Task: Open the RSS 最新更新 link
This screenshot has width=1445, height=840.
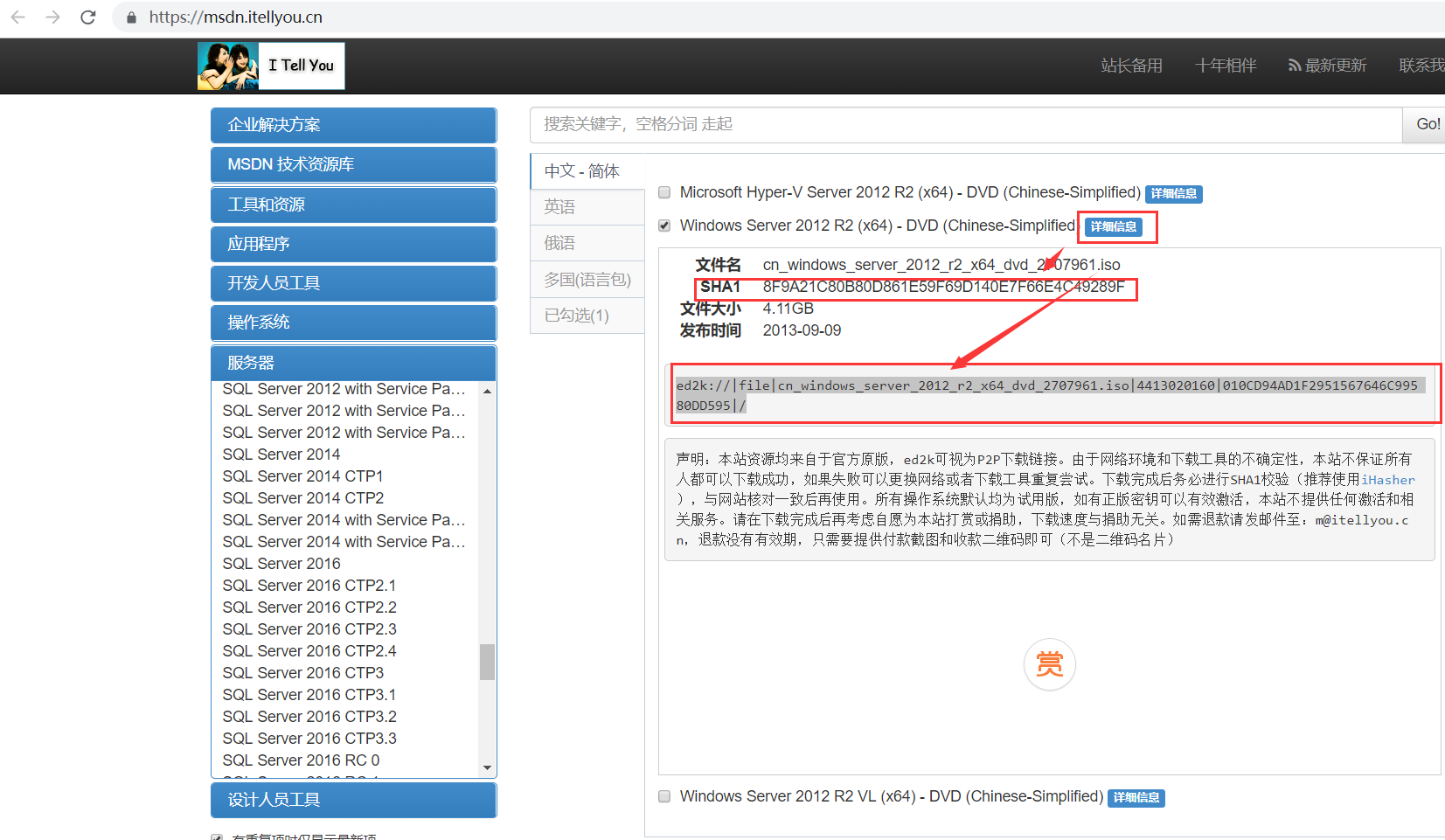Action: tap(1327, 66)
